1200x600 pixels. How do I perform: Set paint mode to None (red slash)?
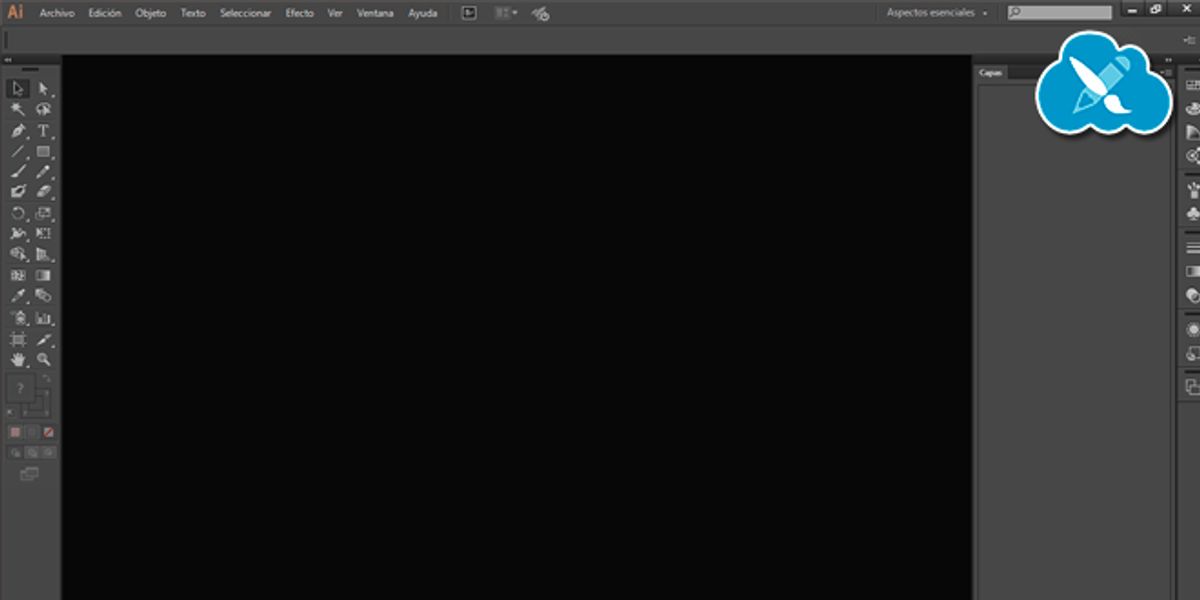tap(48, 432)
